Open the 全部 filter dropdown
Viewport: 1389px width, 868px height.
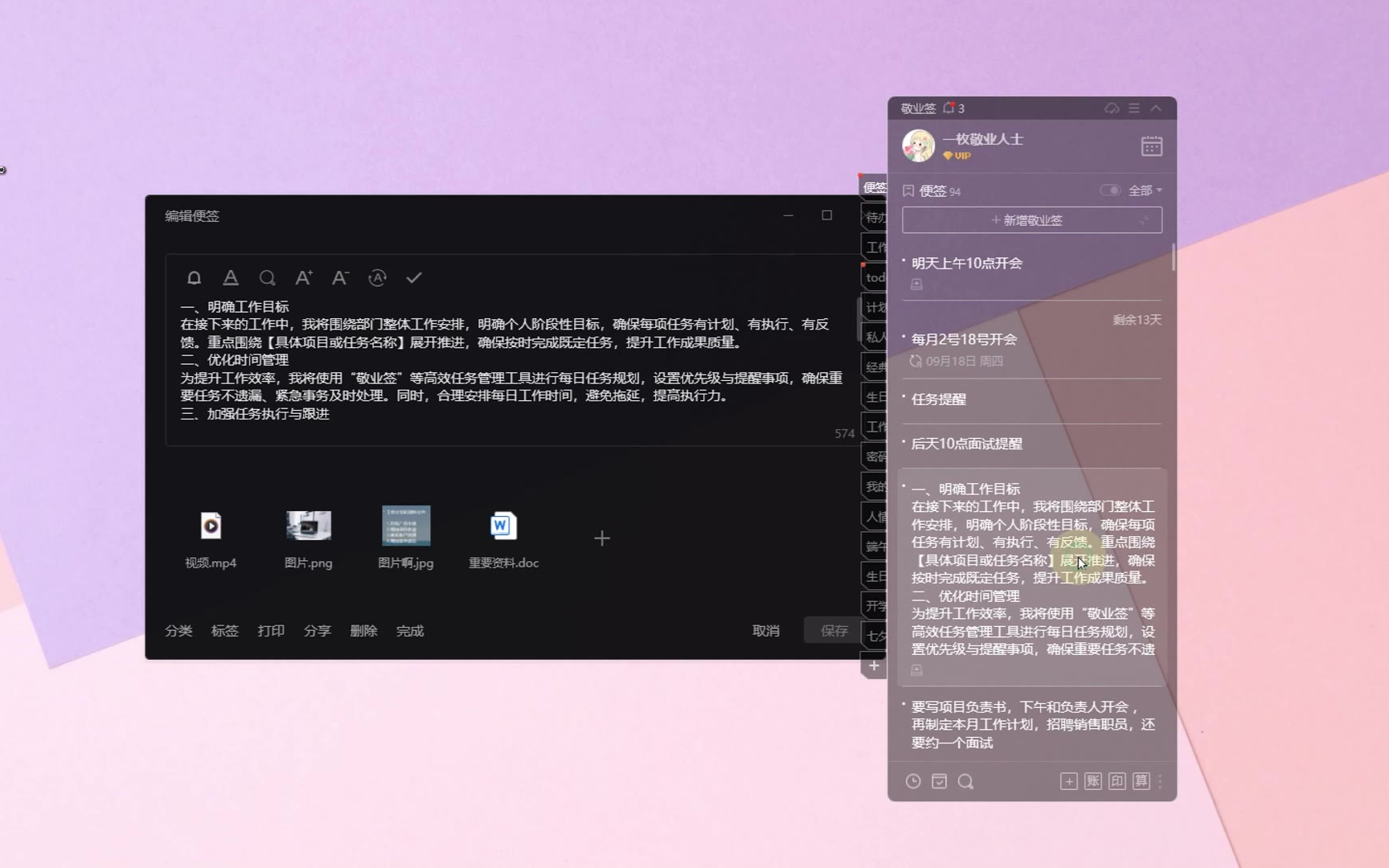(1145, 190)
